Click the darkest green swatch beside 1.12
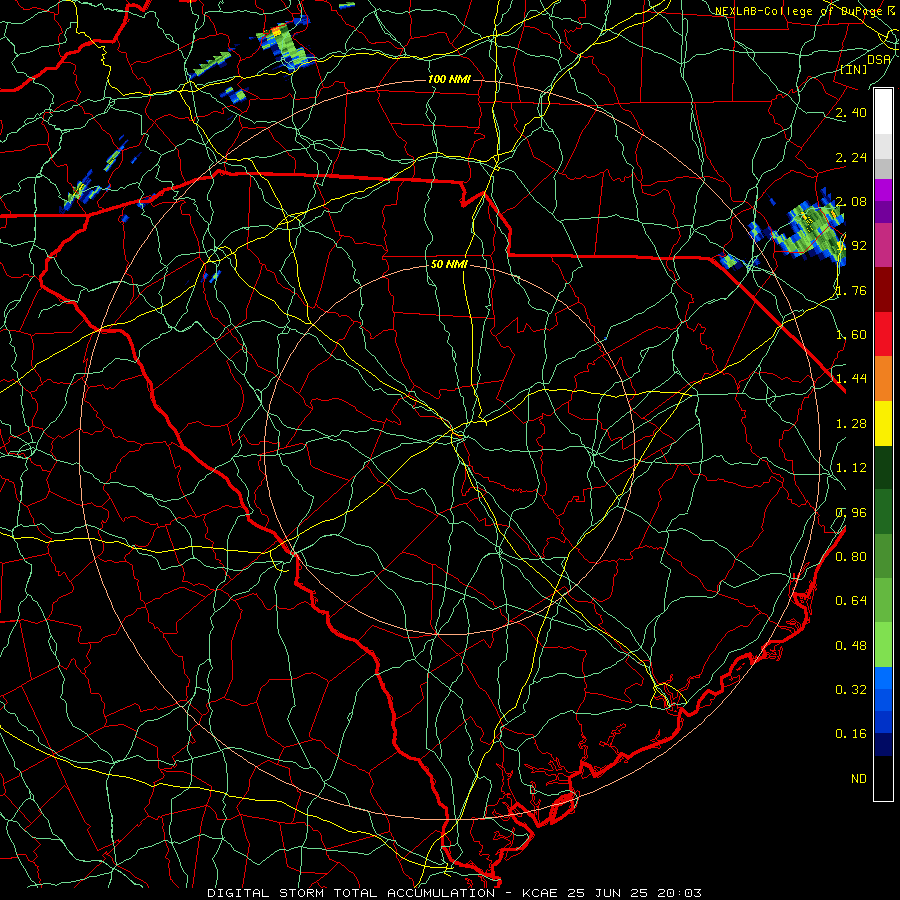This screenshot has height=900, width=900. pyautogui.click(x=883, y=467)
